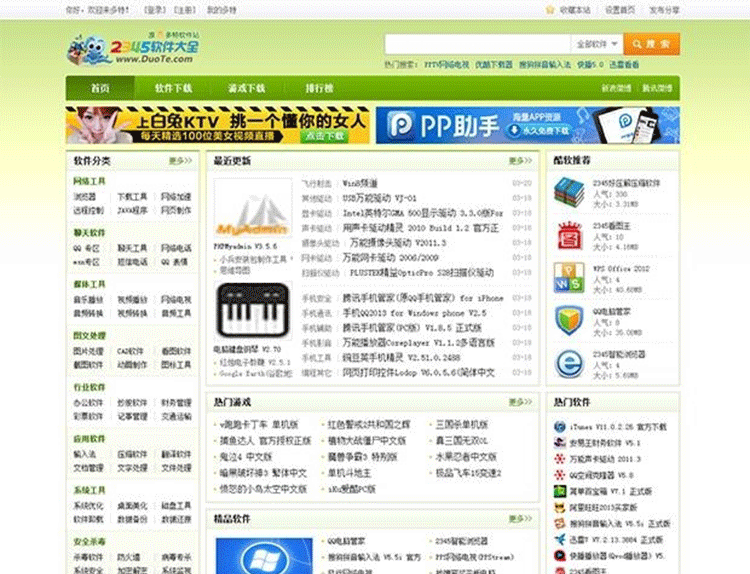Click the icon next to 万能声卡驱动 2011.3
The image size is (750, 574).
(560, 459)
